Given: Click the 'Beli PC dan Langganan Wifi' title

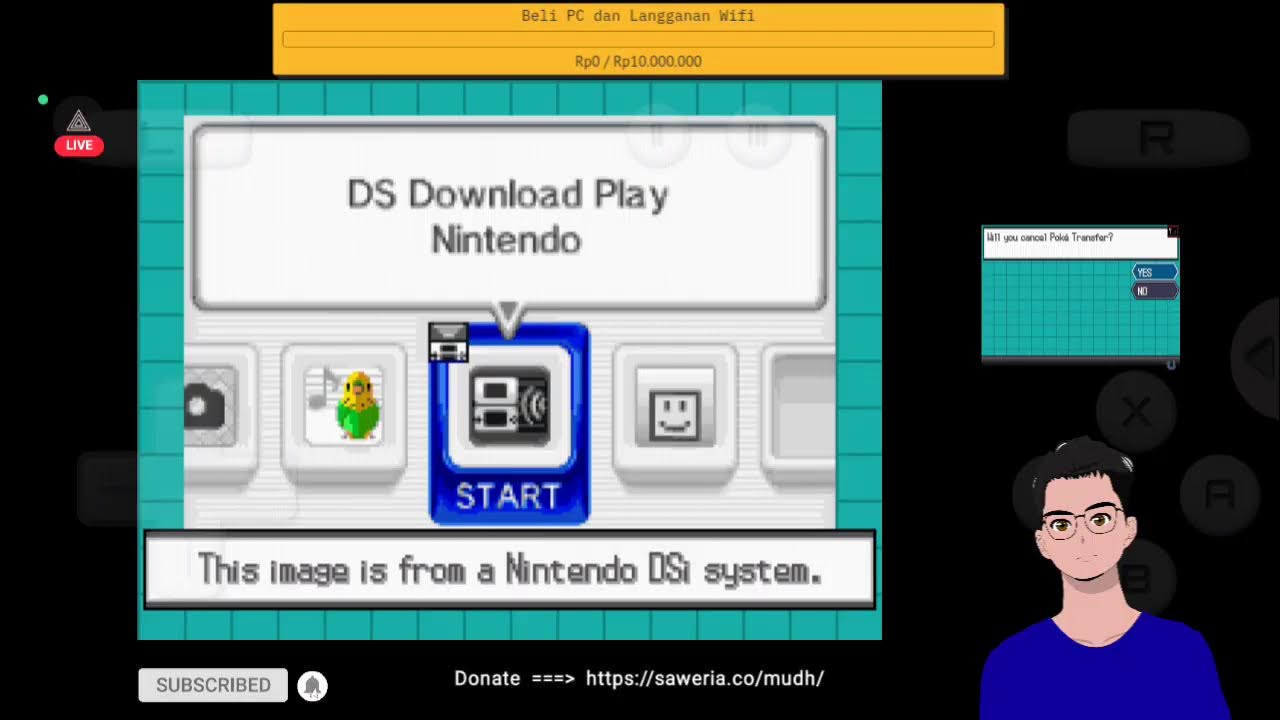Looking at the screenshot, I should click(x=638, y=16).
